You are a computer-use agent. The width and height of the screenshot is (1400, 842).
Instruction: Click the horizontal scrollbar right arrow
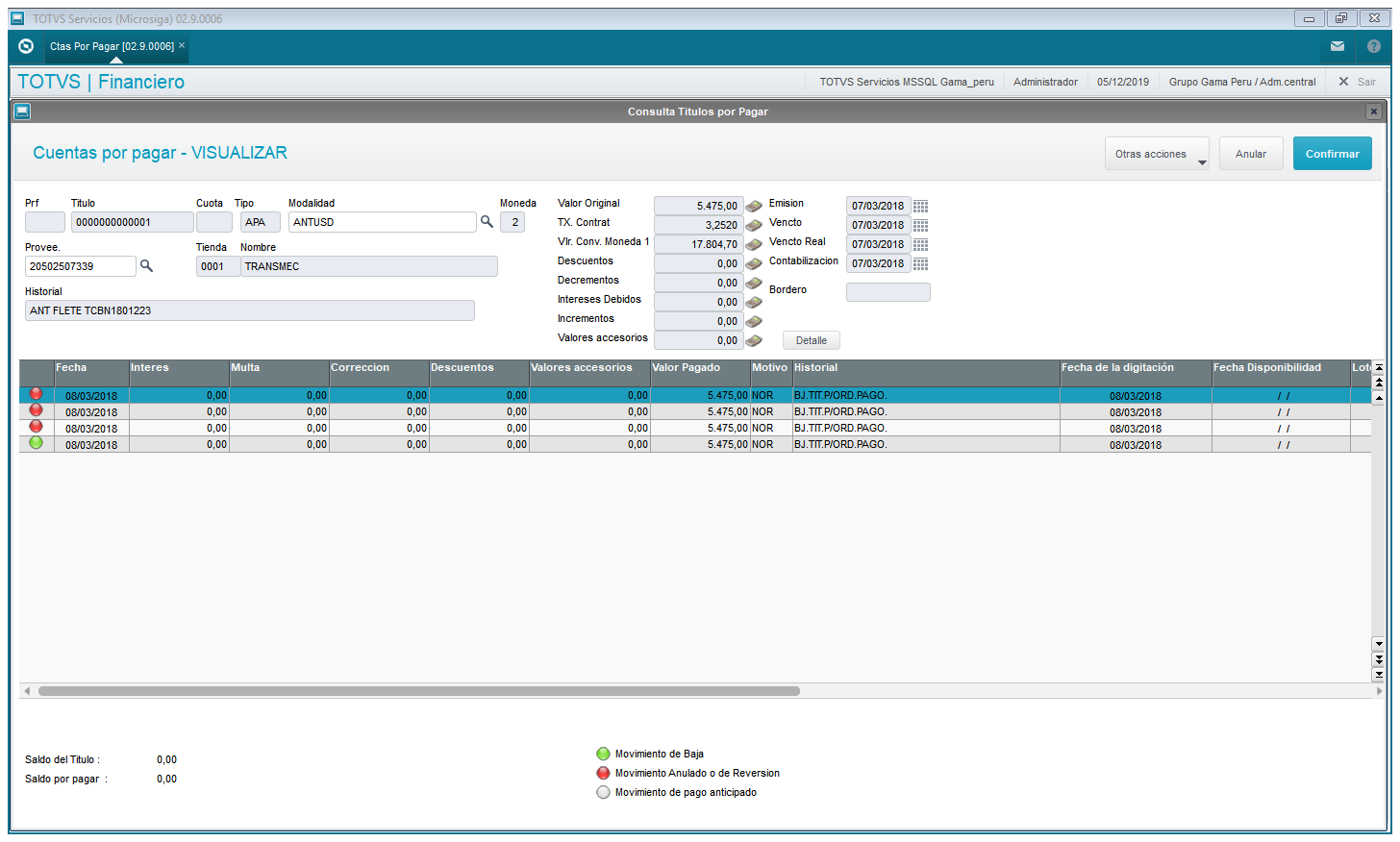point(1381,691)
